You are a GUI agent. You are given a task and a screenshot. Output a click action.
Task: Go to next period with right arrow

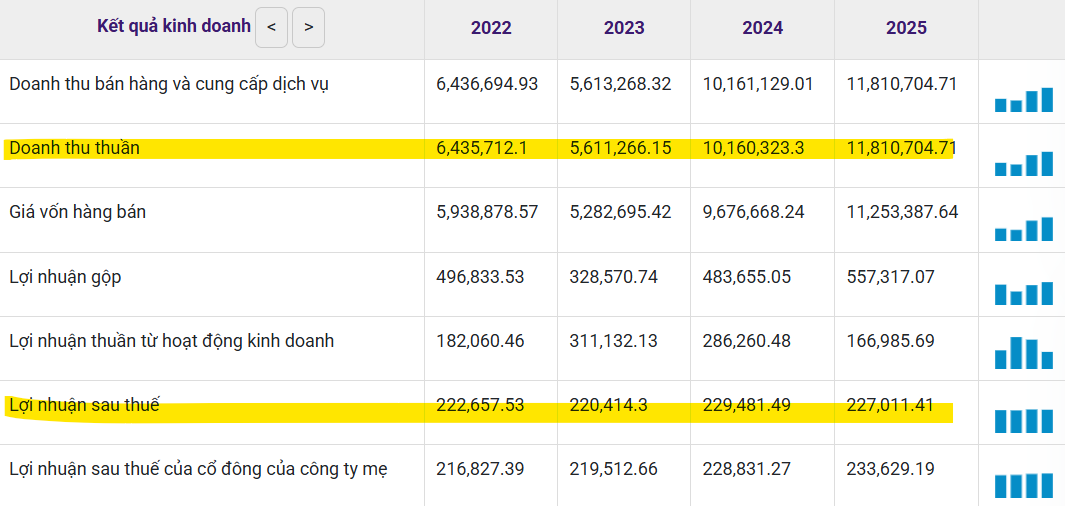pos(308,27)
